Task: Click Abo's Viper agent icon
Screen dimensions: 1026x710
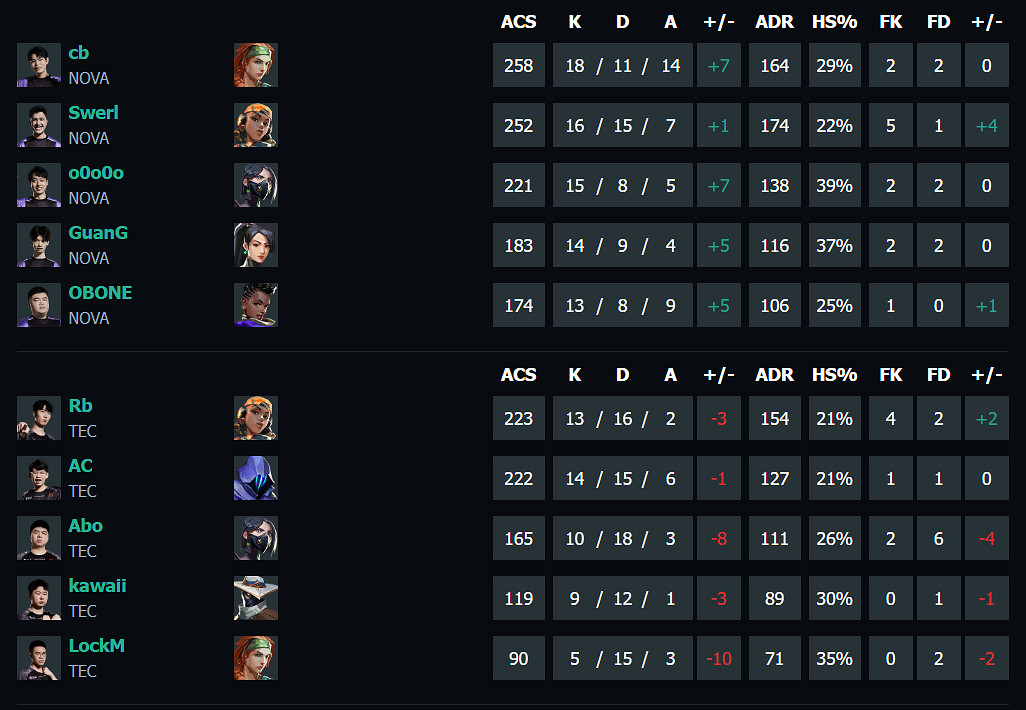Action: (256, 538)
